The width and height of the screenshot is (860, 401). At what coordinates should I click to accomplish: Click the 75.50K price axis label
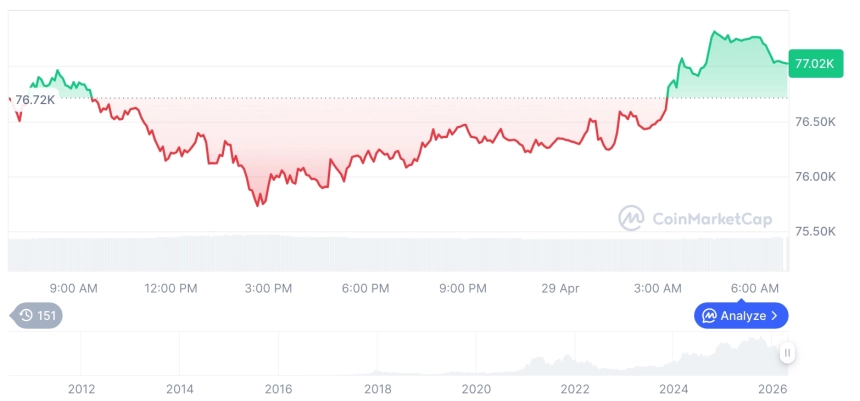pyautogui.click(x=814, y=231)
